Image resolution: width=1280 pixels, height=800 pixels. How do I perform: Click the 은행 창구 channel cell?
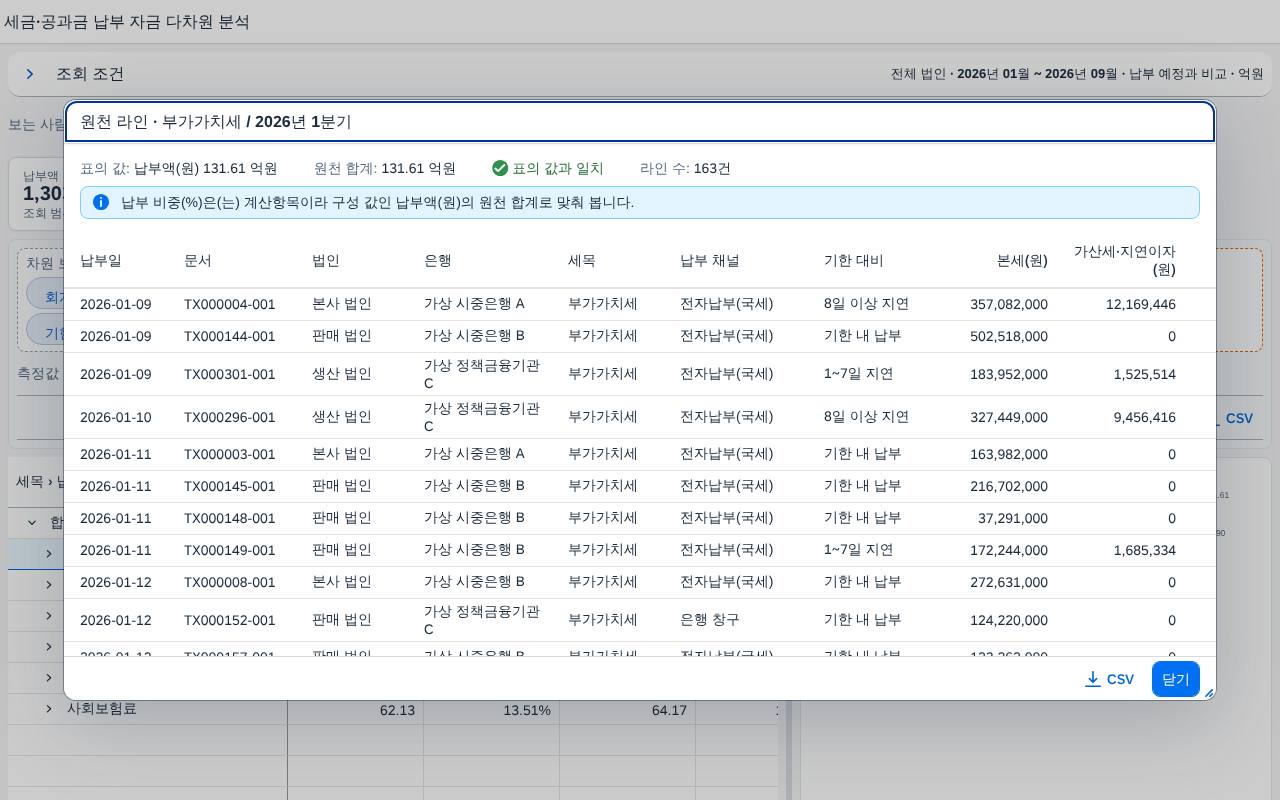tap(710, 620)
